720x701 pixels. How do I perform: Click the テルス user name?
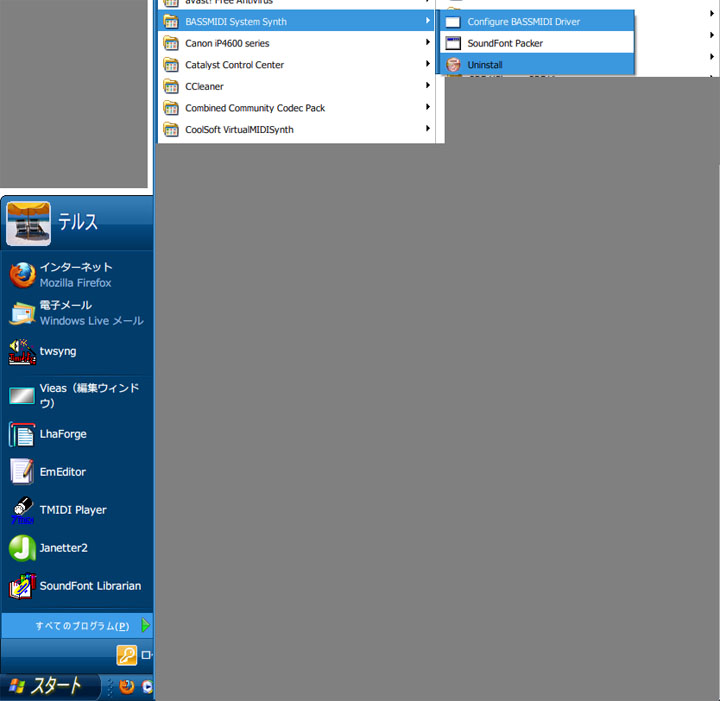(x=78, y=222)
